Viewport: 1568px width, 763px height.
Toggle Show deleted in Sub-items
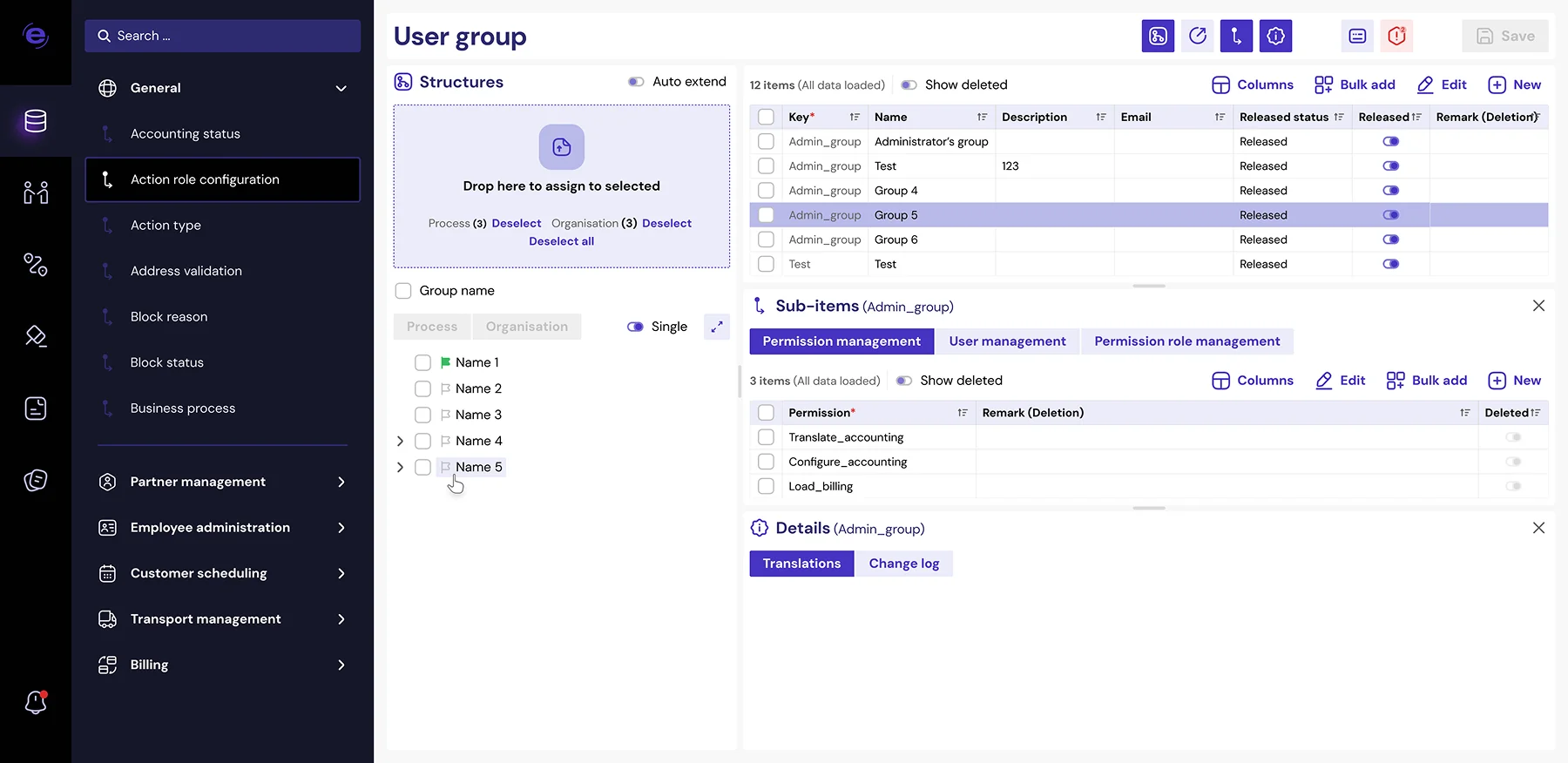pyautogui.click(x=904, y=381)
